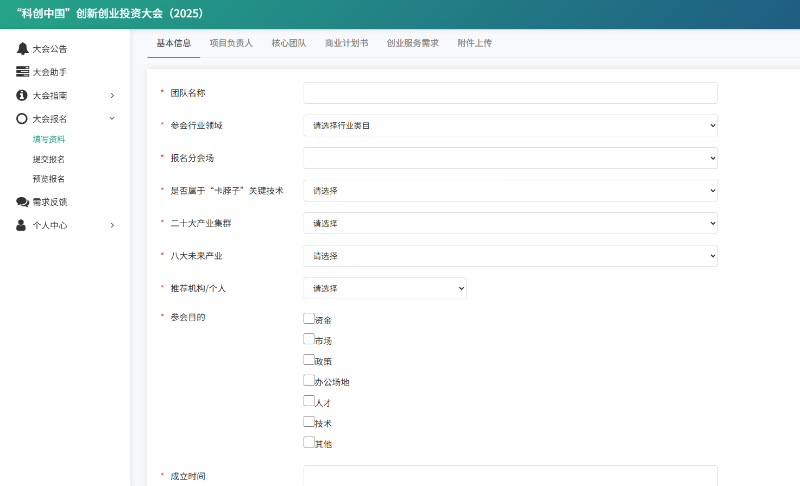Switch to the 核心团队 tab
Image resolution: width=800 pixels, height=486 pixels.
click(x=289, y=43)
